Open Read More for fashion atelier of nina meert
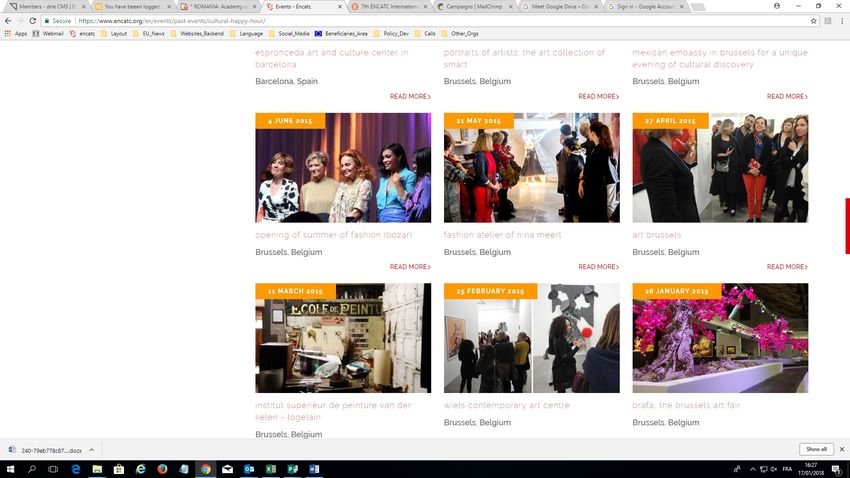This screenshot has height=478, width=850. coord(598,267)
